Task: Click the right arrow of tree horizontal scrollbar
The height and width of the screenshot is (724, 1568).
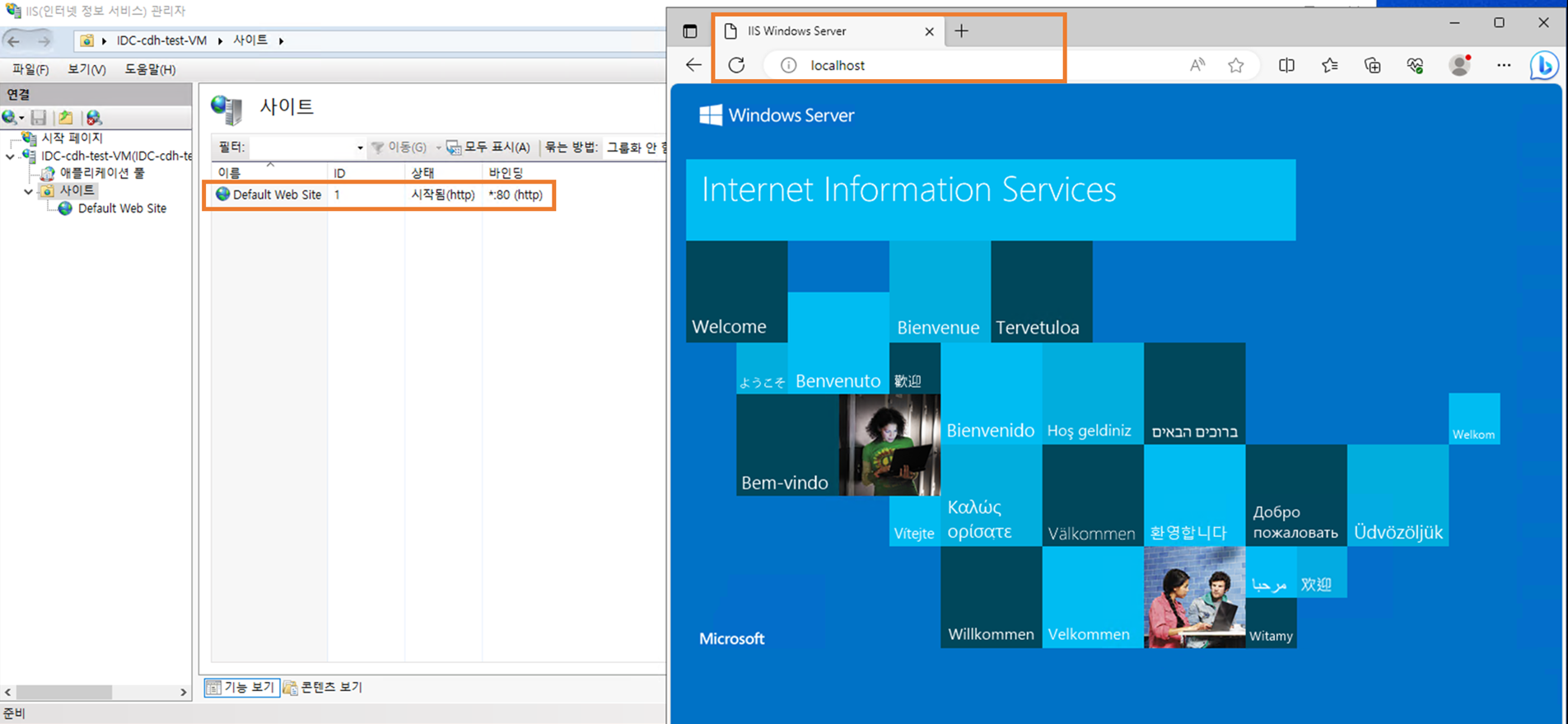Action: (x=184, y=693)
